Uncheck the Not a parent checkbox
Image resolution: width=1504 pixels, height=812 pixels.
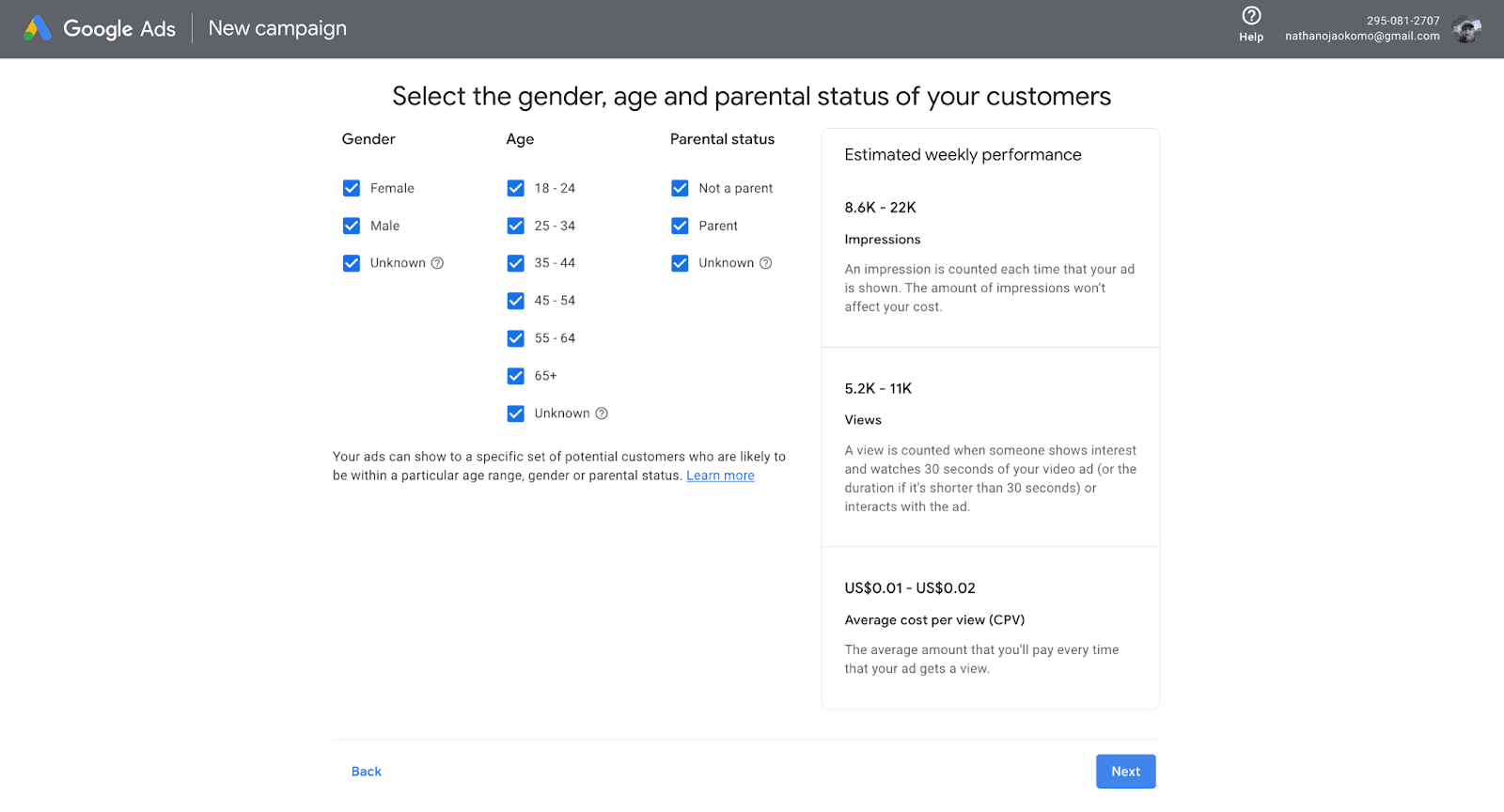click(680, 188)
